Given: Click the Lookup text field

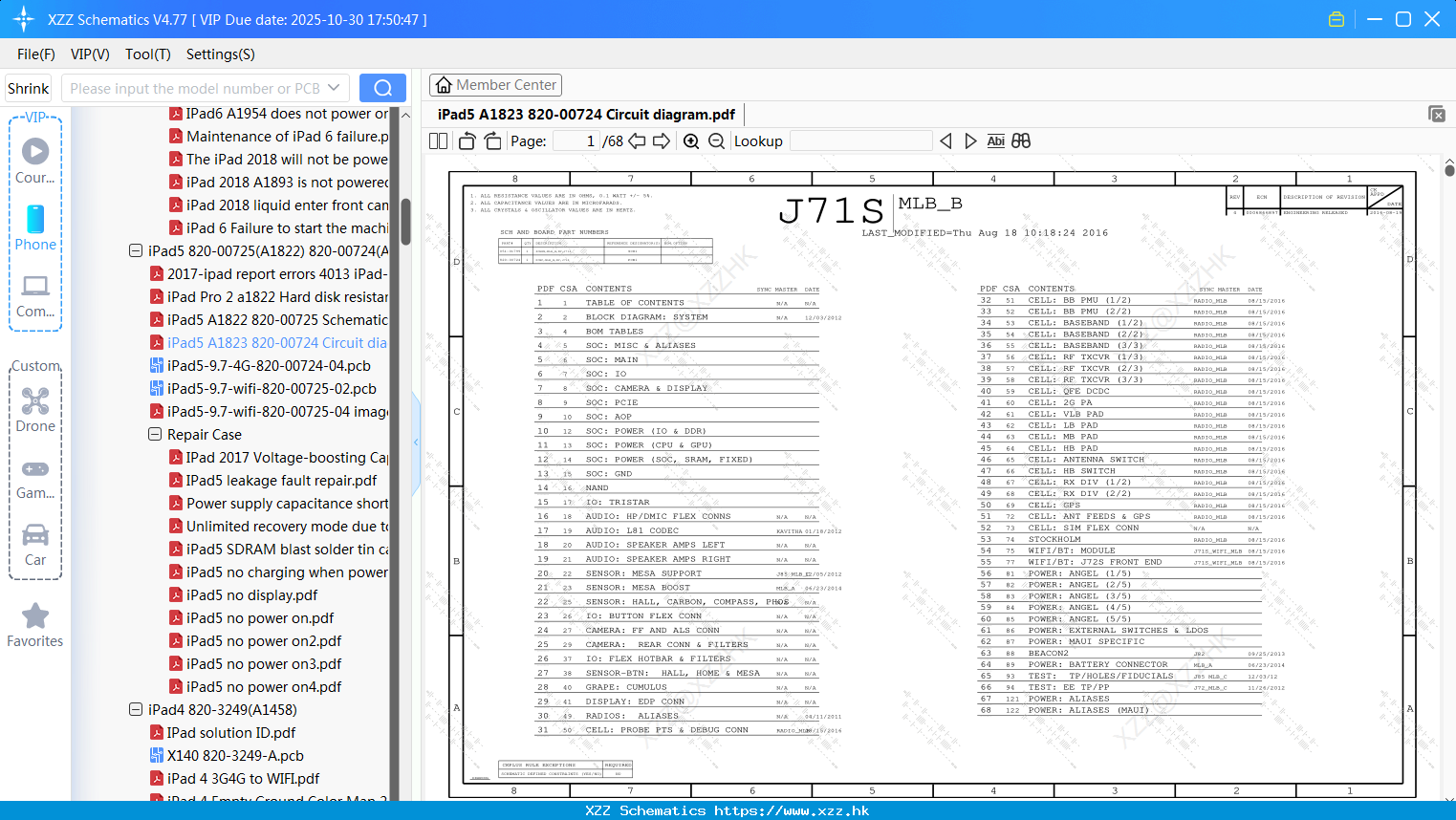Looking at the screenshot, I should pyautogui.click(x=861, y=141).
